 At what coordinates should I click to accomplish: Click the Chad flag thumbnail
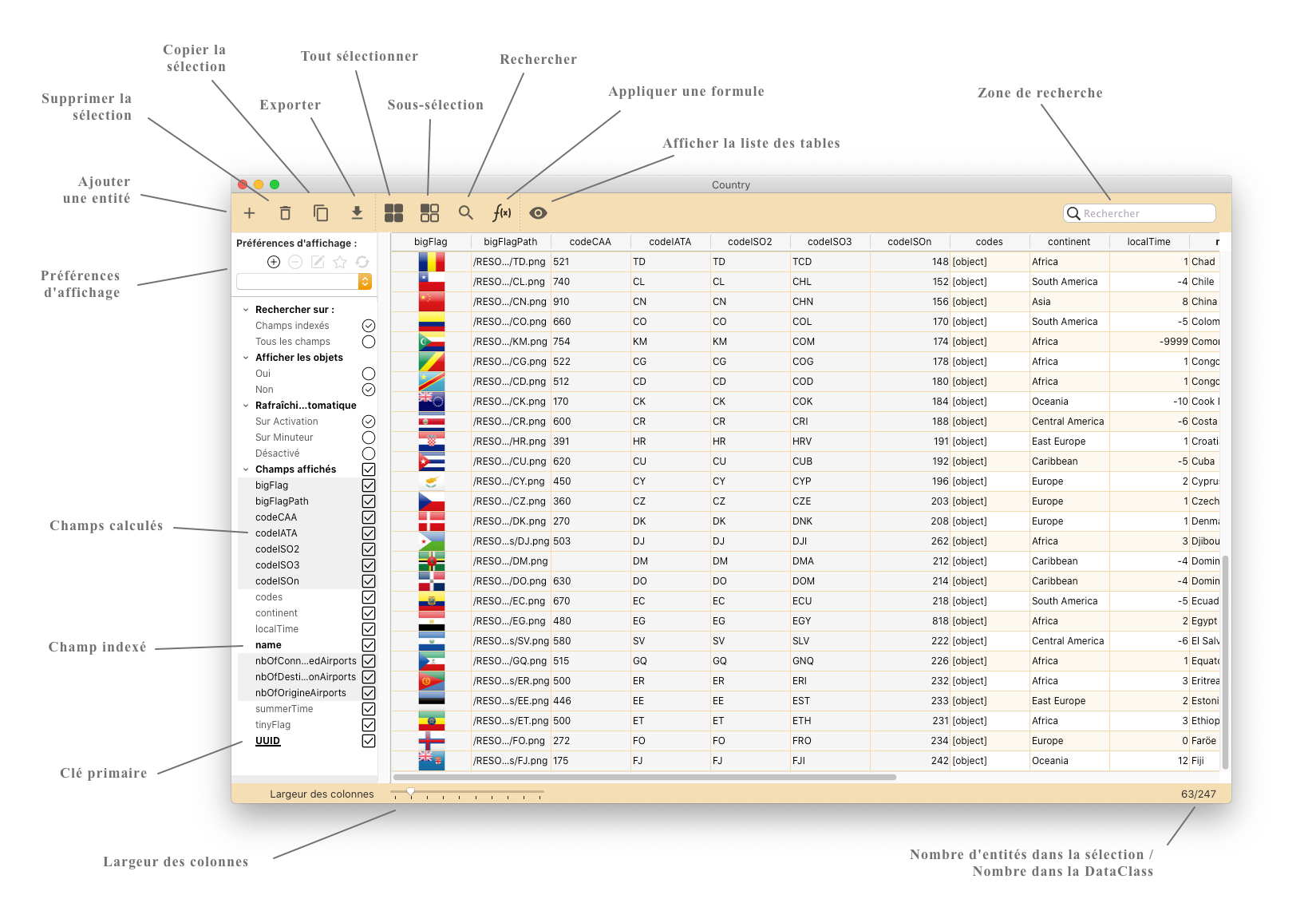click(432, 262)
